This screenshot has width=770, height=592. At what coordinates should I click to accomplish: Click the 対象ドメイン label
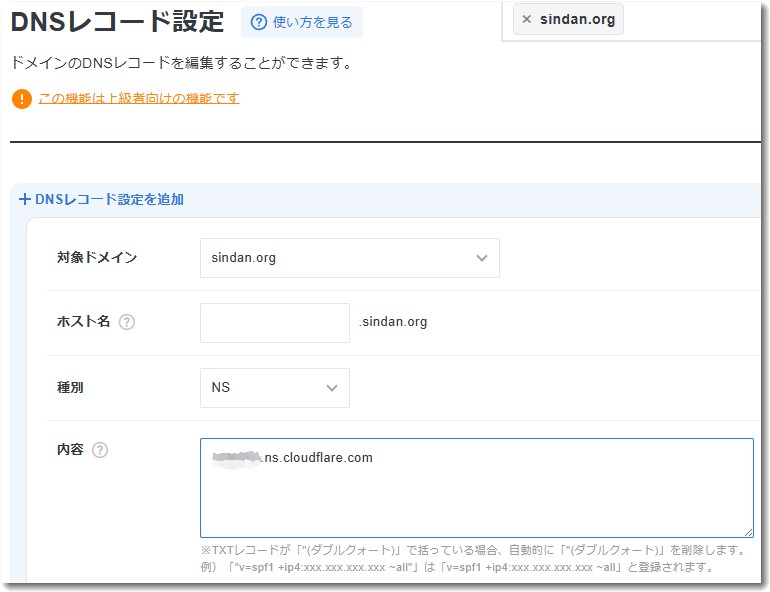[x=97, y=257]
